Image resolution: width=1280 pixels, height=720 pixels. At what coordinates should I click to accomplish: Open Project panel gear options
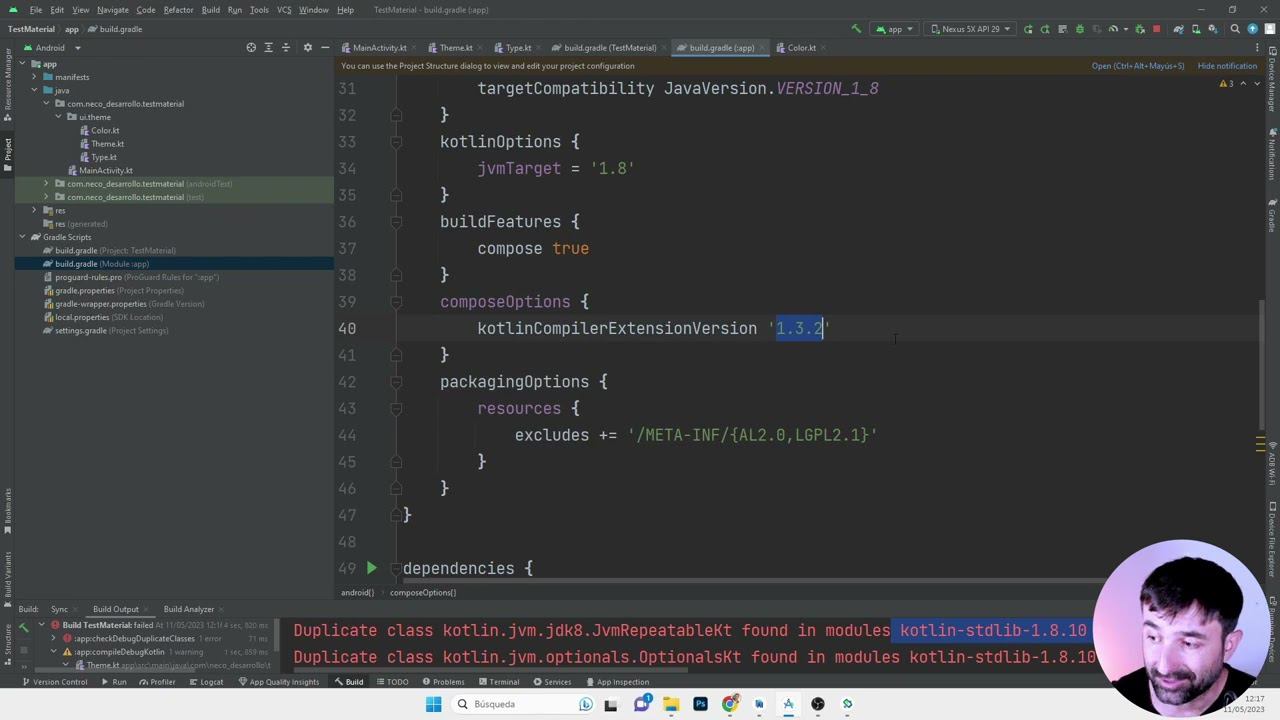click(307, 47)
